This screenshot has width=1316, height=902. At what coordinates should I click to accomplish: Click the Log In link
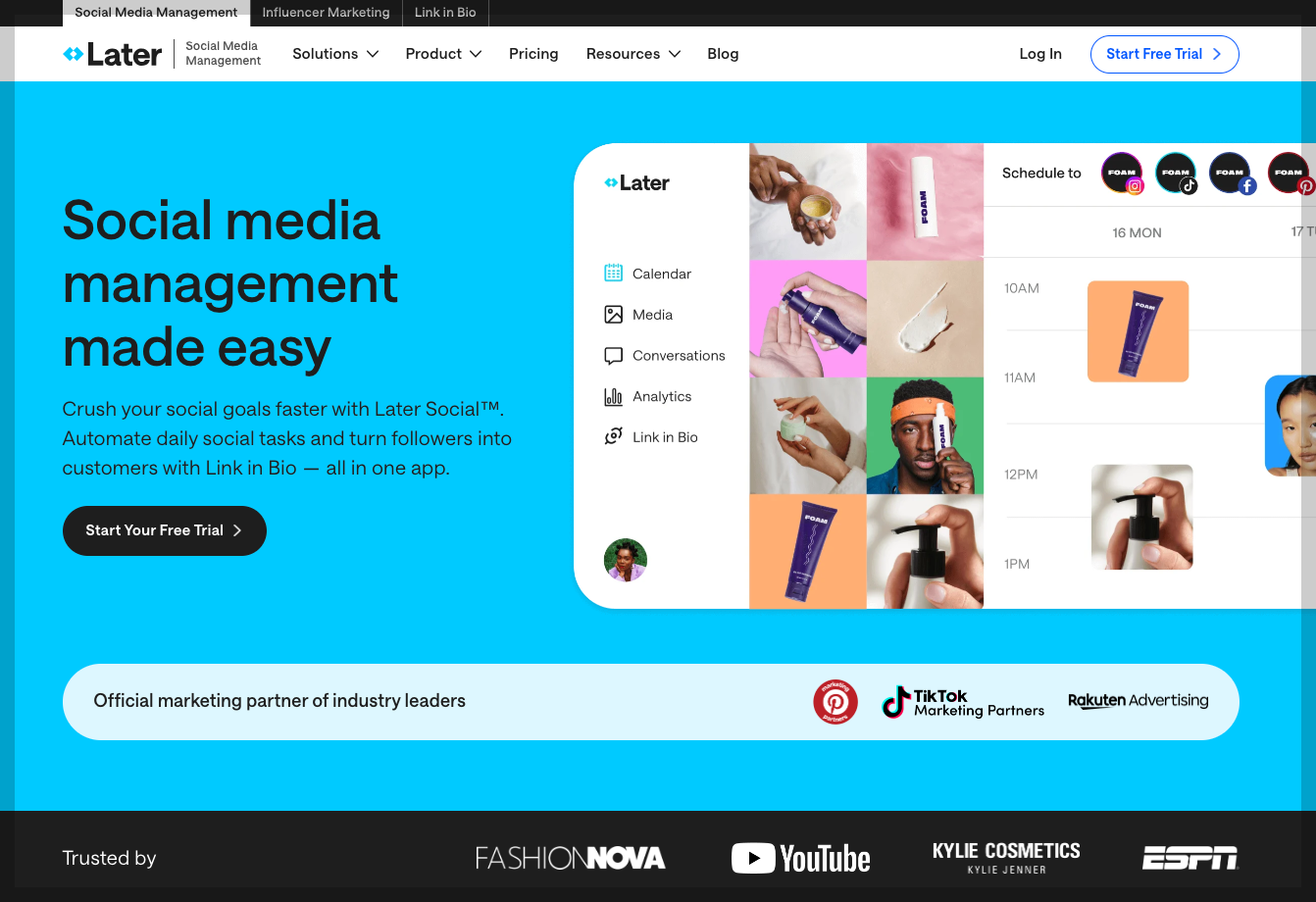click(1040, 54)
